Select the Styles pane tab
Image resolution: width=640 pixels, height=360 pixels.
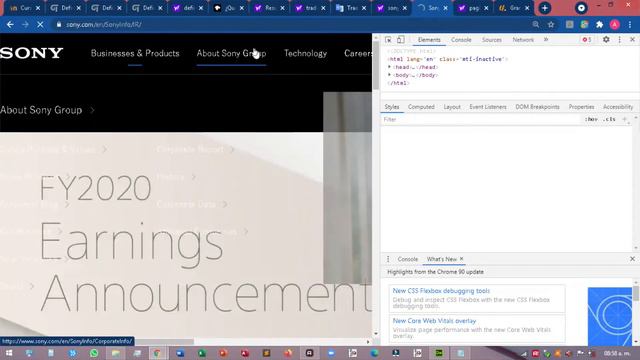[392, 107]
